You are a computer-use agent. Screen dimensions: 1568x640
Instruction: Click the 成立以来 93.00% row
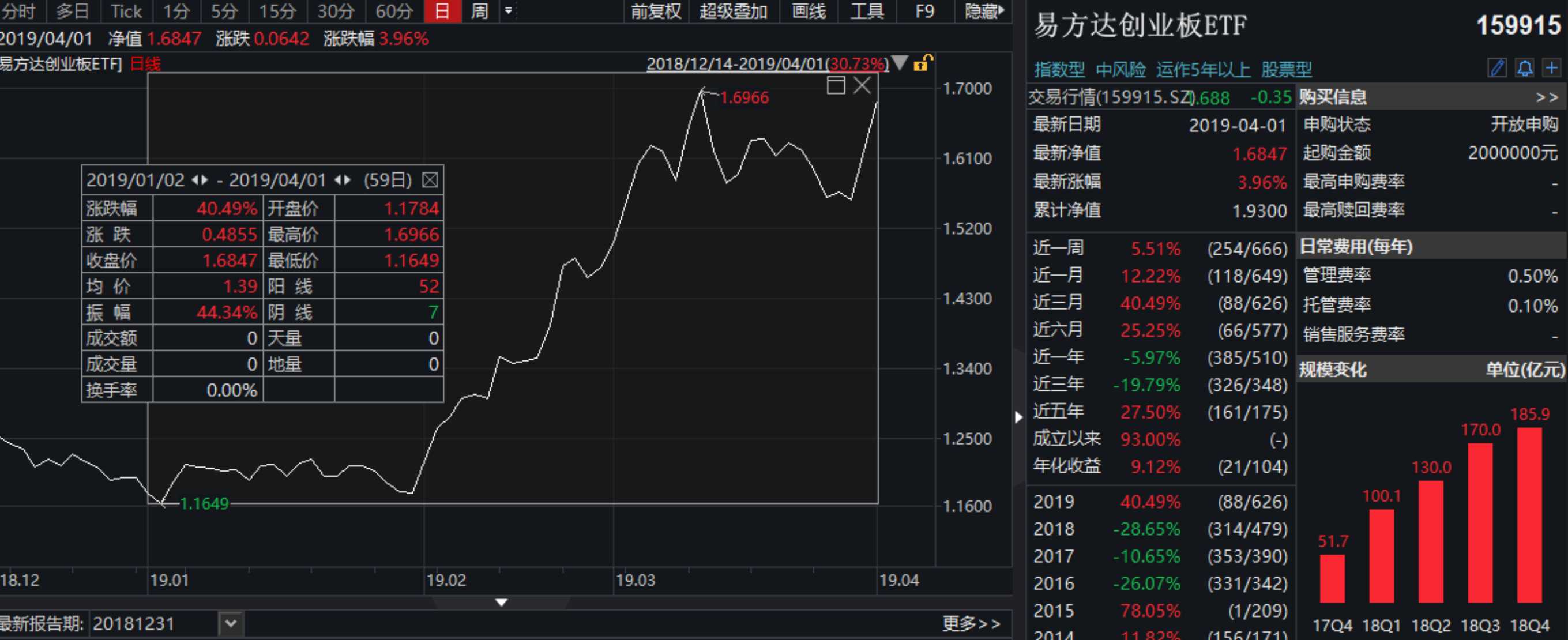[1160, 439]
